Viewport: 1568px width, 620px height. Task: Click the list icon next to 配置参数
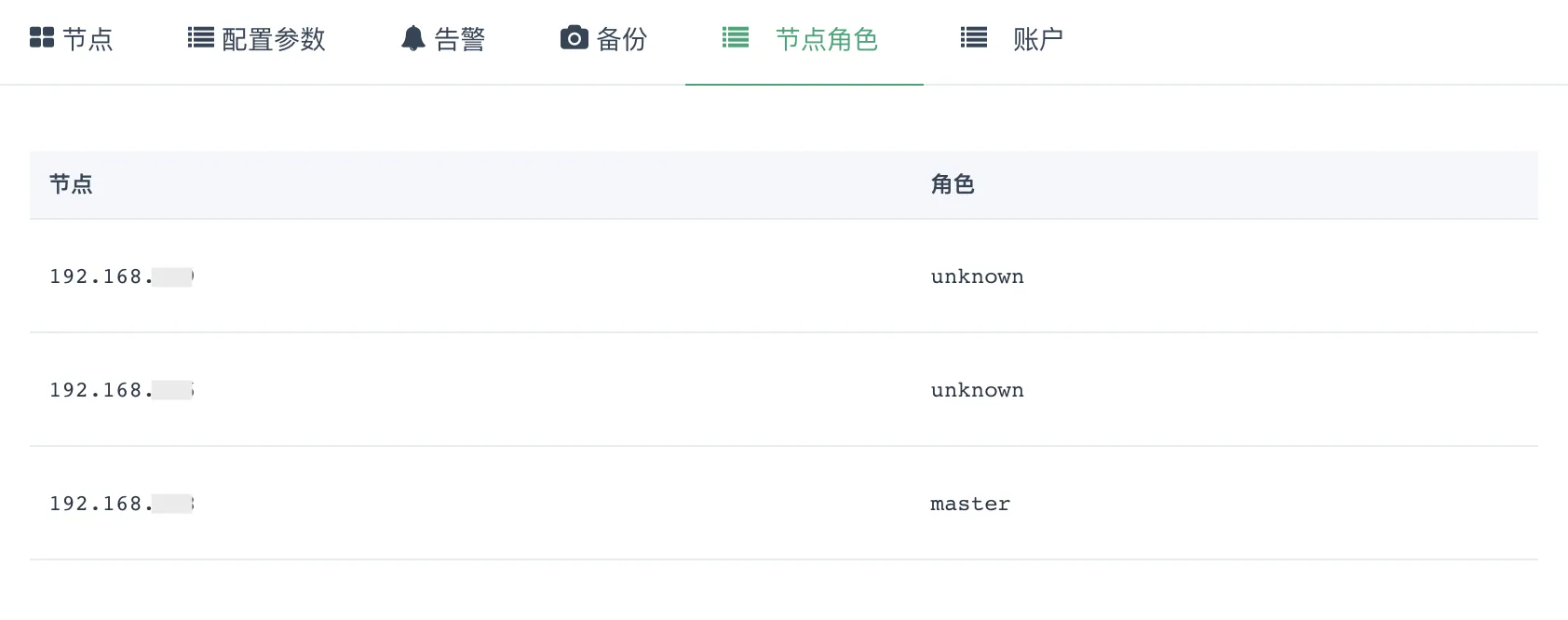click(199, 38)
